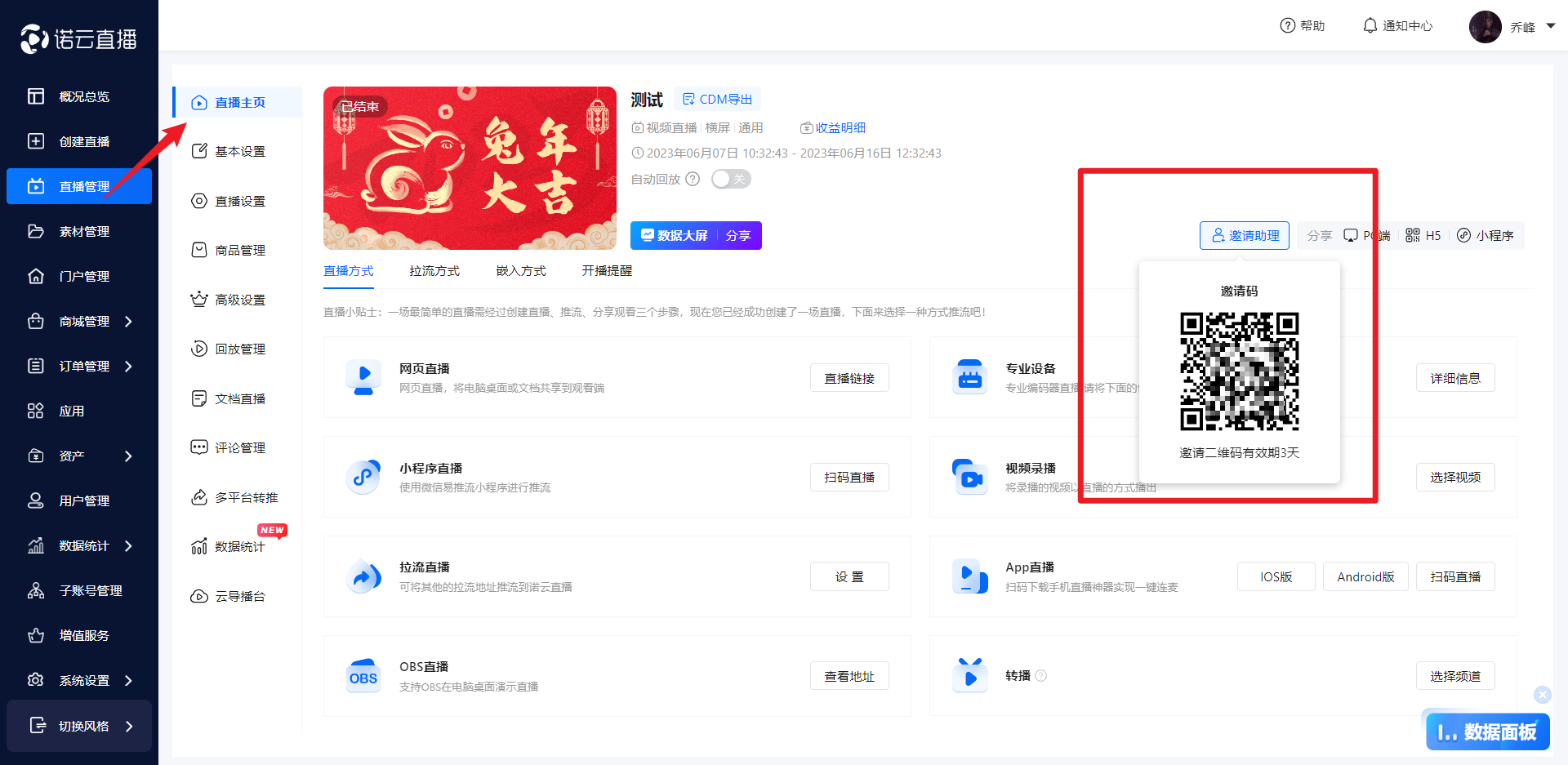This screenshot has width=1568, height=765.
Task: Expand the 订单管理 sidebar submenu
Action: pyautogui.click(x=128, y=367)
